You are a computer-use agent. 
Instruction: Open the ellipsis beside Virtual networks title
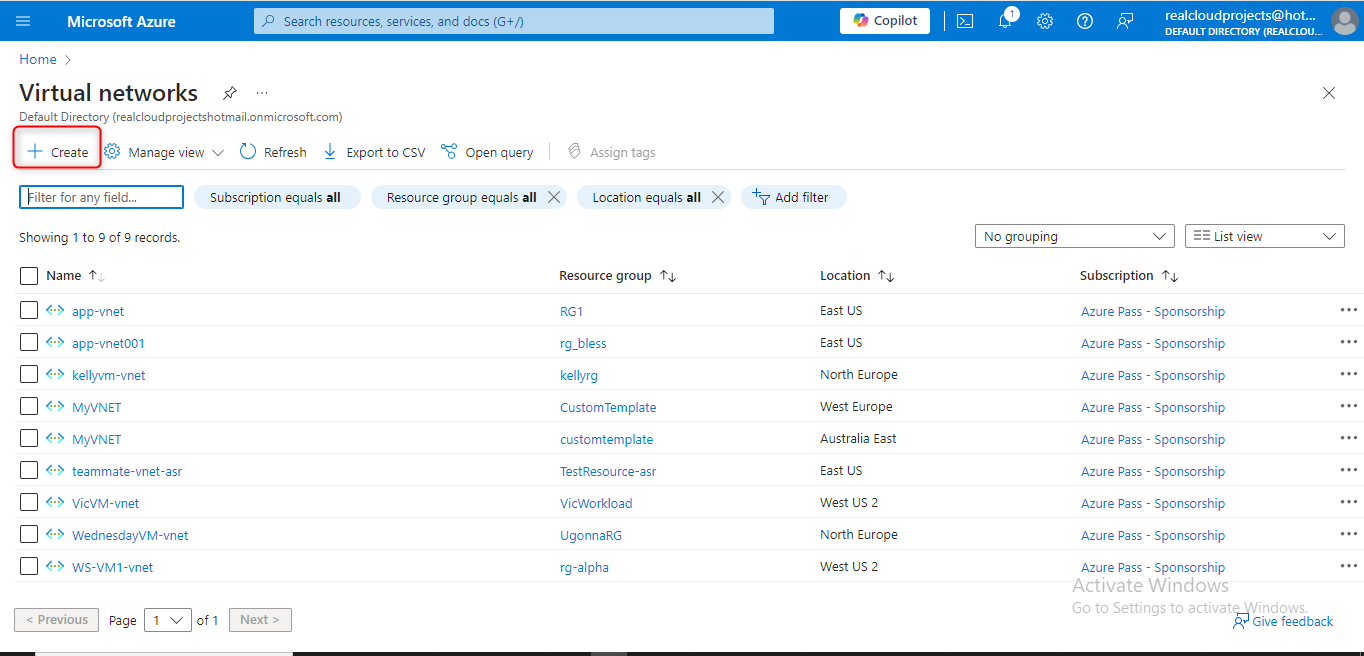[x=262, y=93]
